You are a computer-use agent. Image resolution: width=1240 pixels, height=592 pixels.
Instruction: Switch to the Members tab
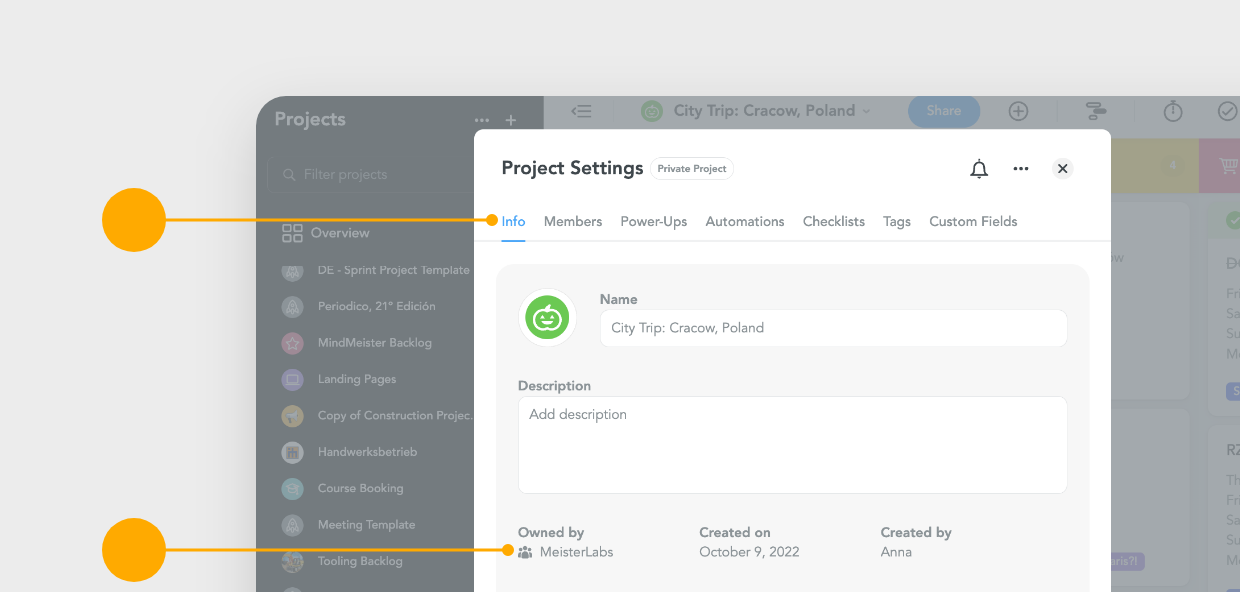coord(573,221)
